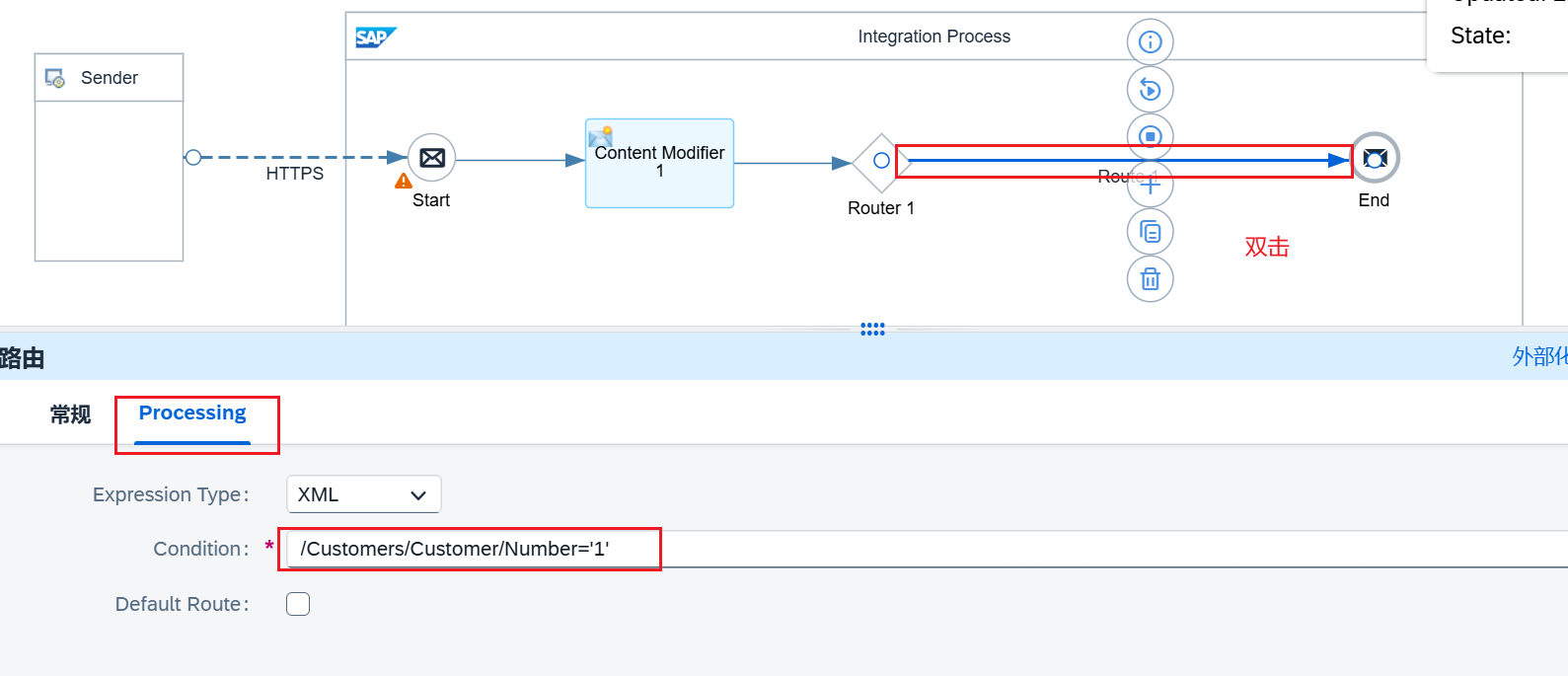Enable the Default Route checkbox
The width and height of the screenshot is (1568, 676).
tap(298, 604)
